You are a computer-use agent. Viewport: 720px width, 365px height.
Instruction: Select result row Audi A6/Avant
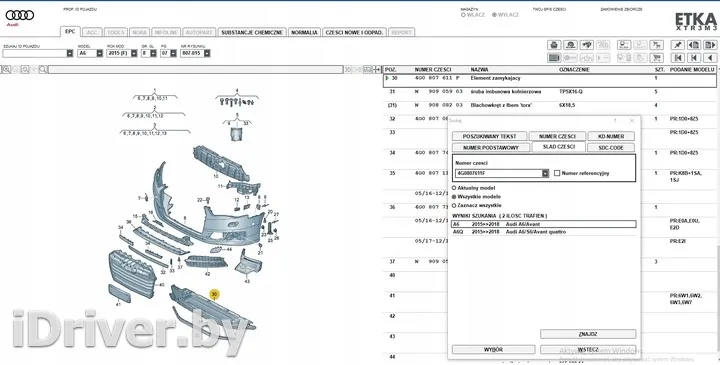click(x=544, y=224)
